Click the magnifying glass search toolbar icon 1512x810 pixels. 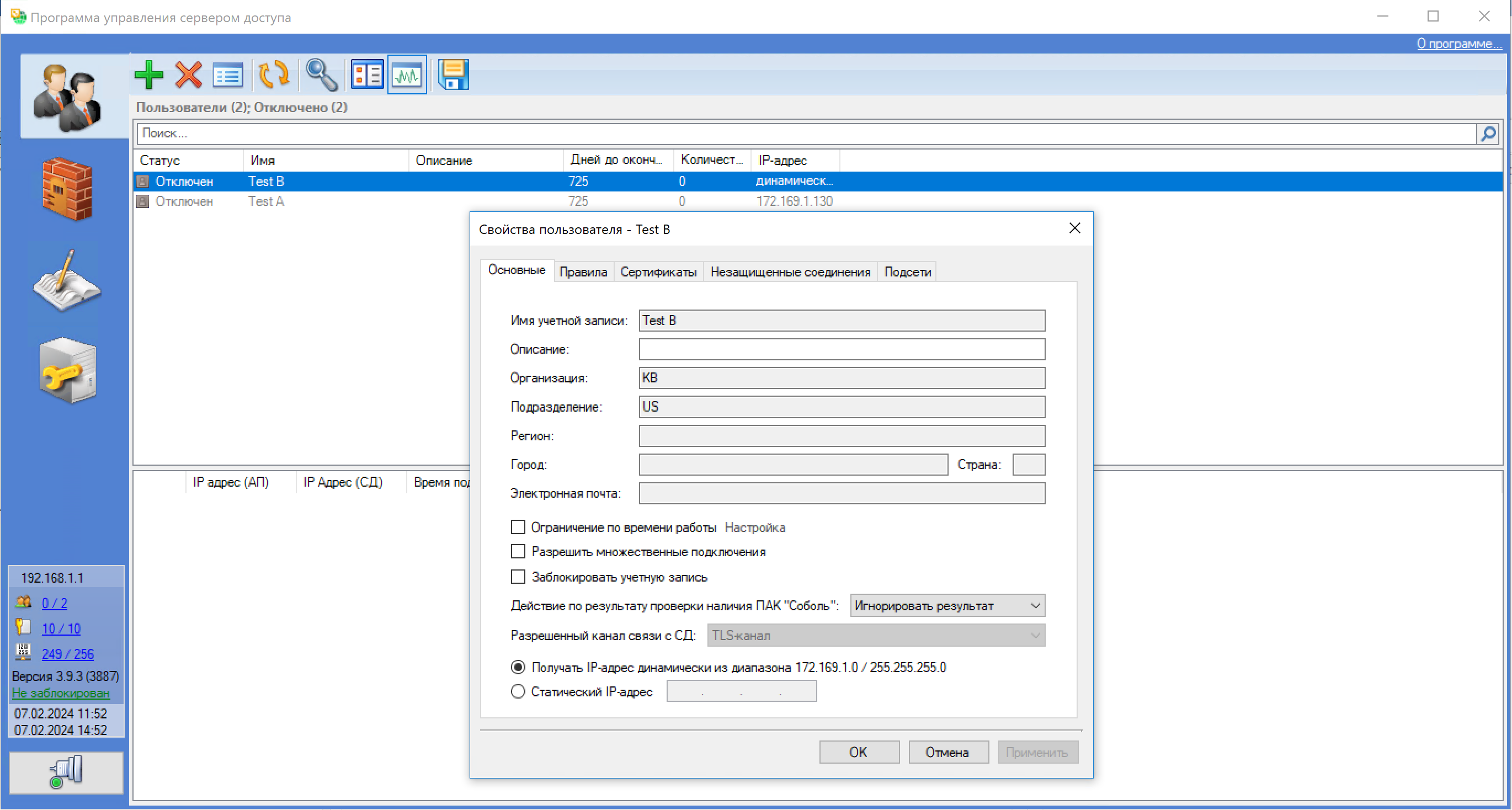coord(321,75)
